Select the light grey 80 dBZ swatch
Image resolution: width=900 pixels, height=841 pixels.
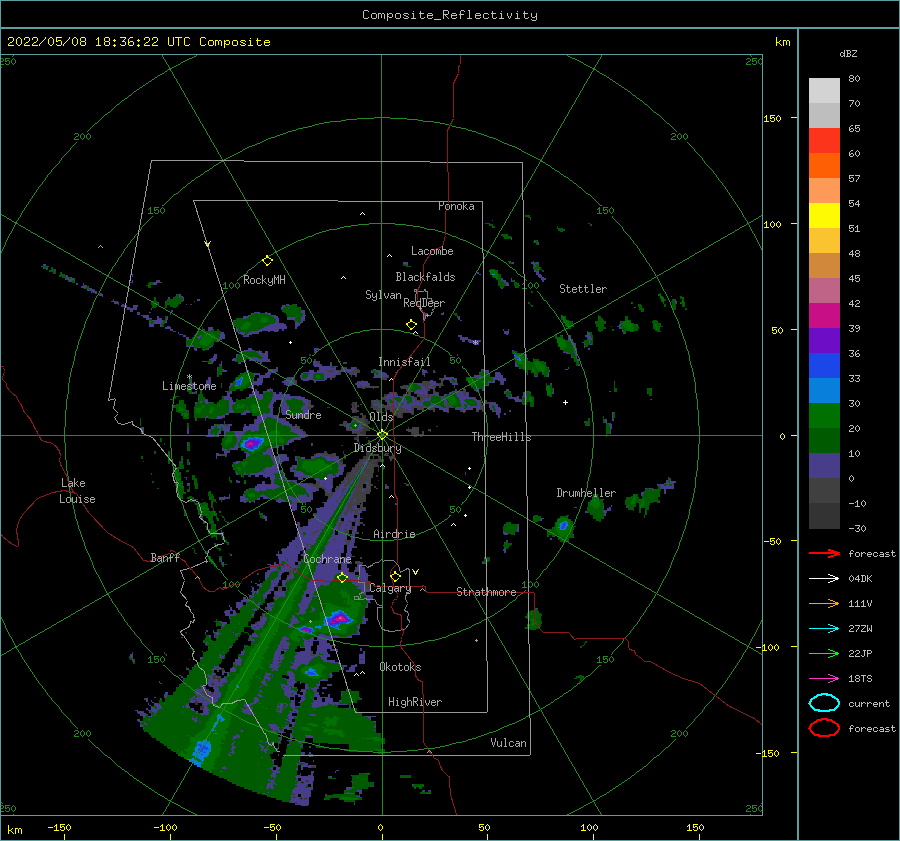pyautogui.click(x=824, y=90)
